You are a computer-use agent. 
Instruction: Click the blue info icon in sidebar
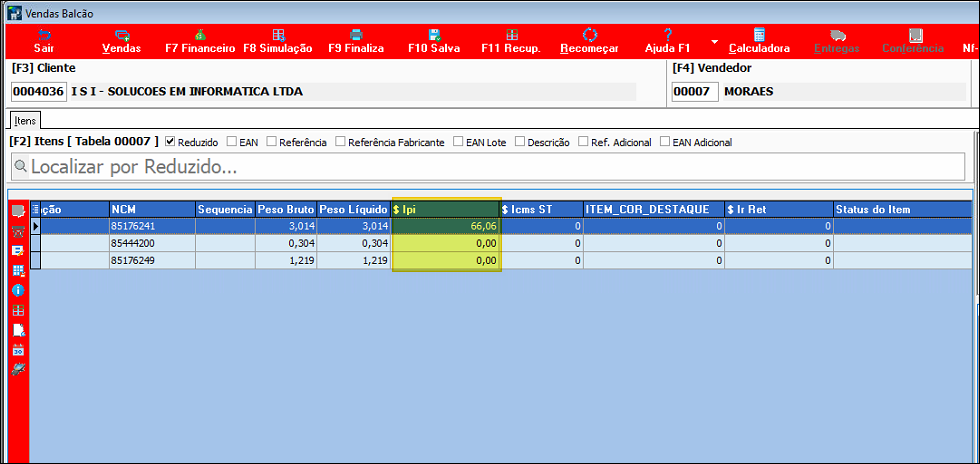[18, 290]
